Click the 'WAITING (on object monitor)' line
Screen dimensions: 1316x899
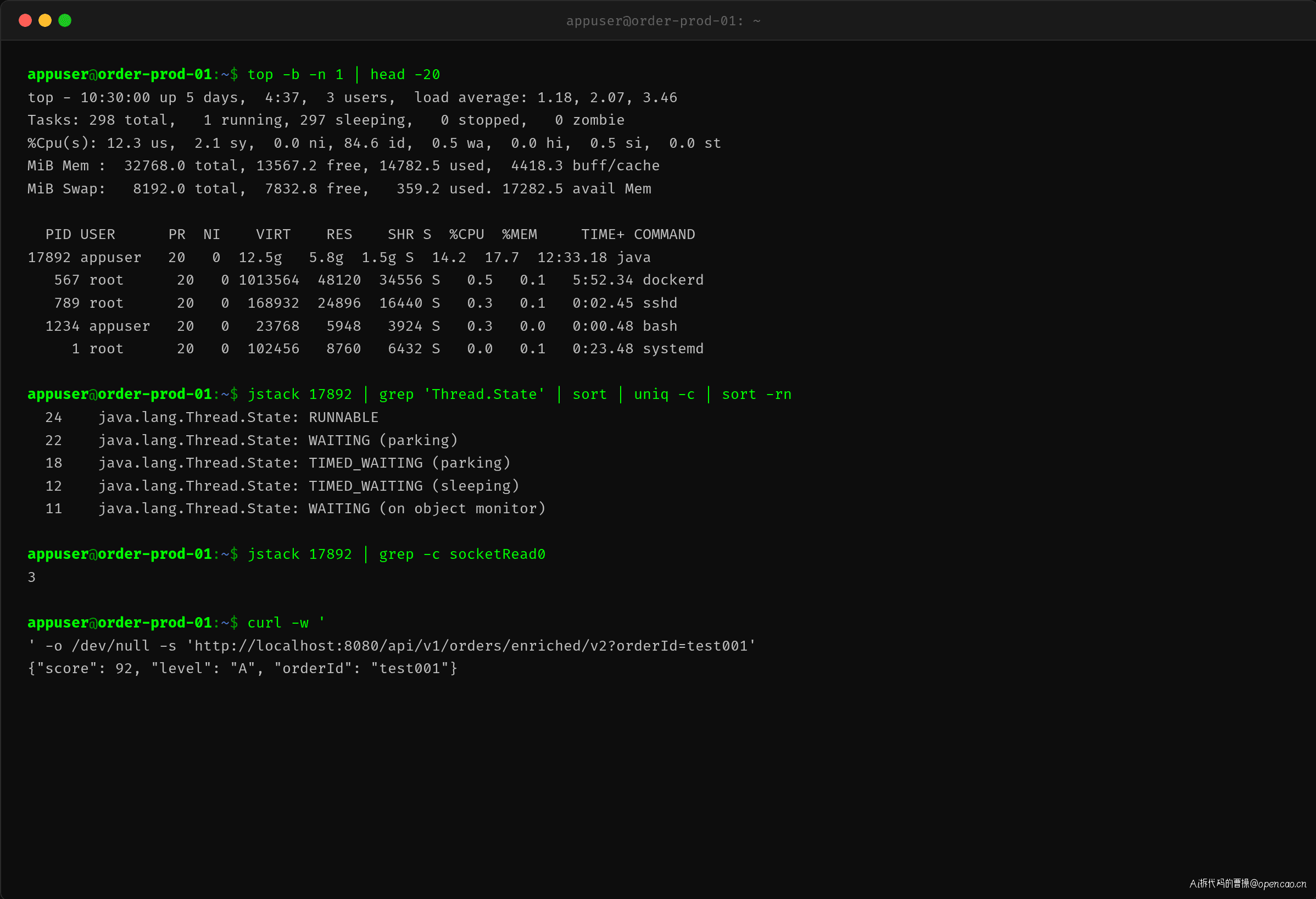[x=295, y=509]
